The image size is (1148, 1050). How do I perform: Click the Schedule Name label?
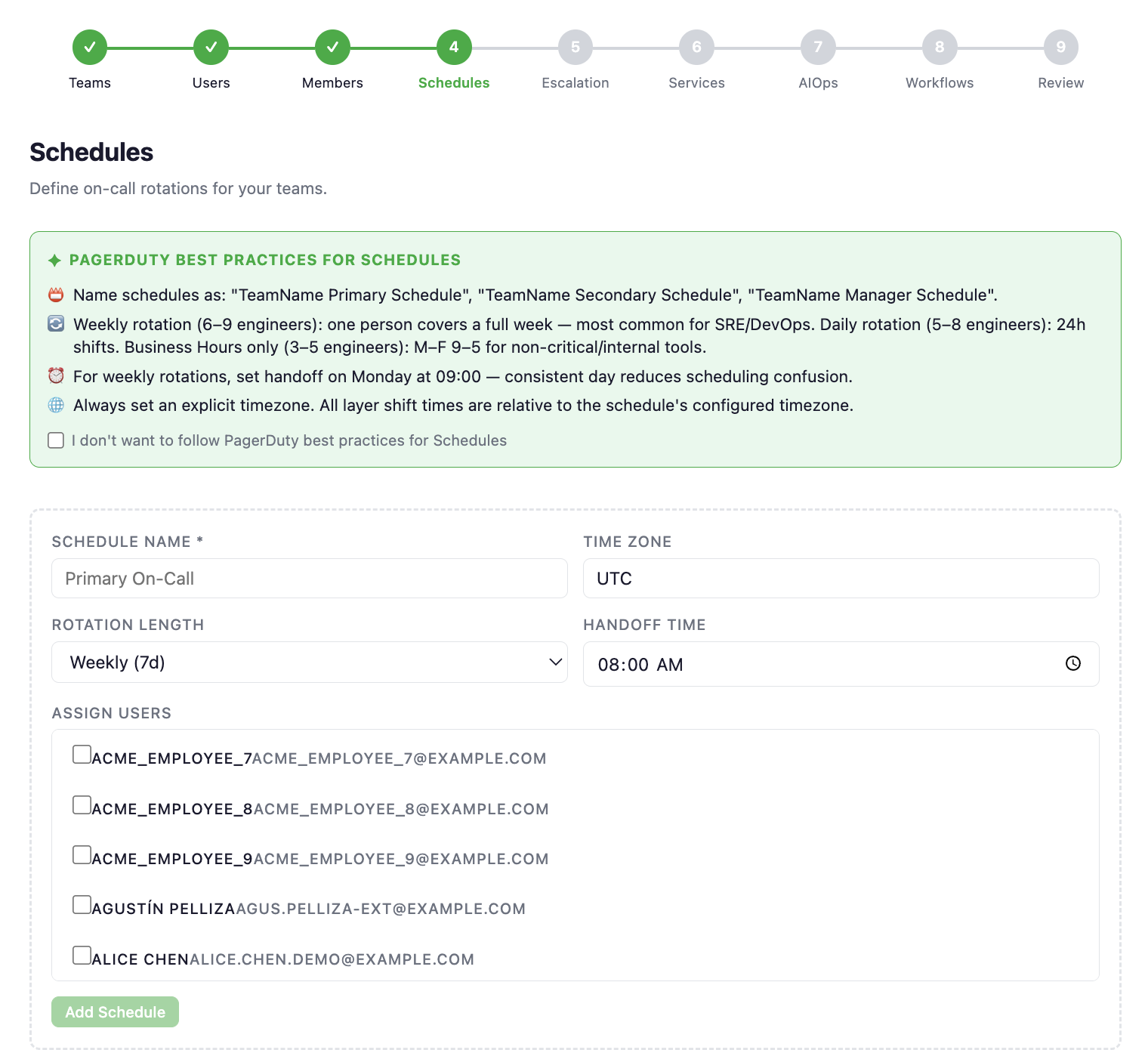[128, 542]
